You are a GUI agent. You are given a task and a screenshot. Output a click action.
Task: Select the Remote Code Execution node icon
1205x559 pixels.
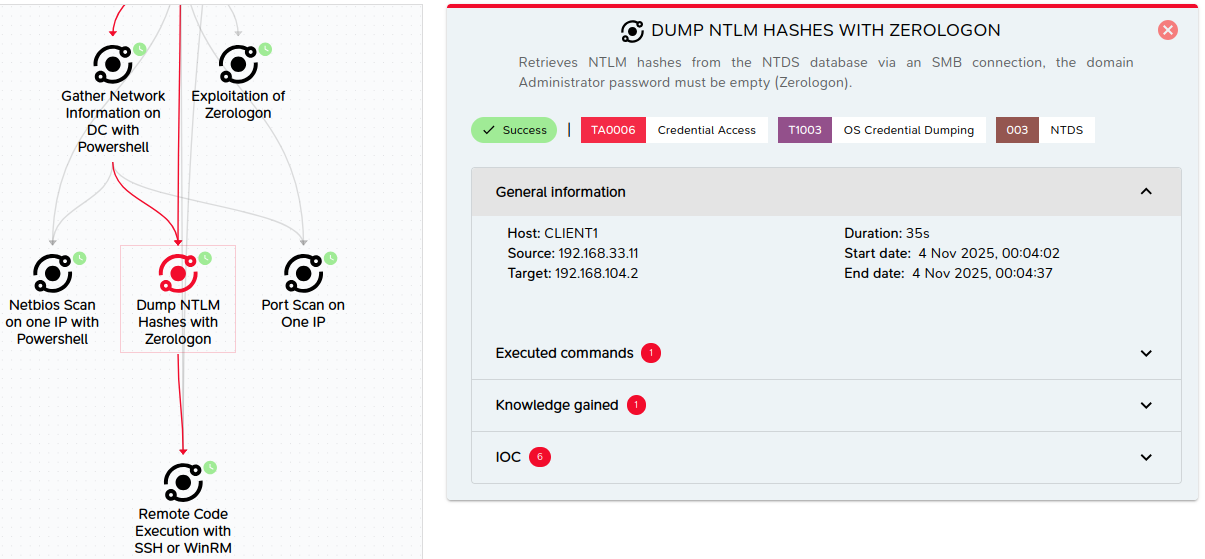click(183, 482)
